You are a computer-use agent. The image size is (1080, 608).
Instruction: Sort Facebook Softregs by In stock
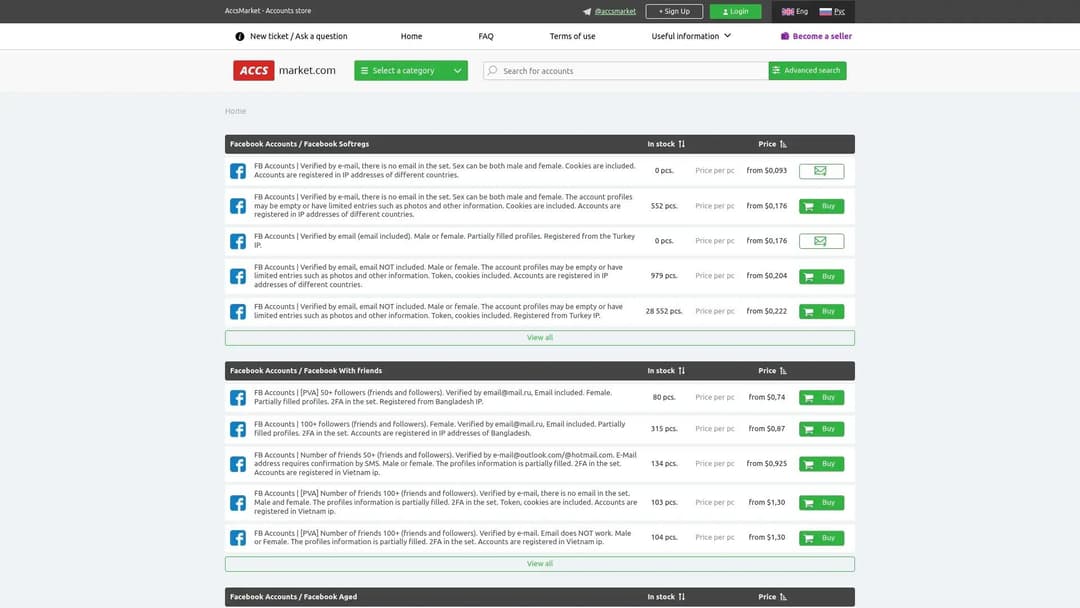(681, 144)
